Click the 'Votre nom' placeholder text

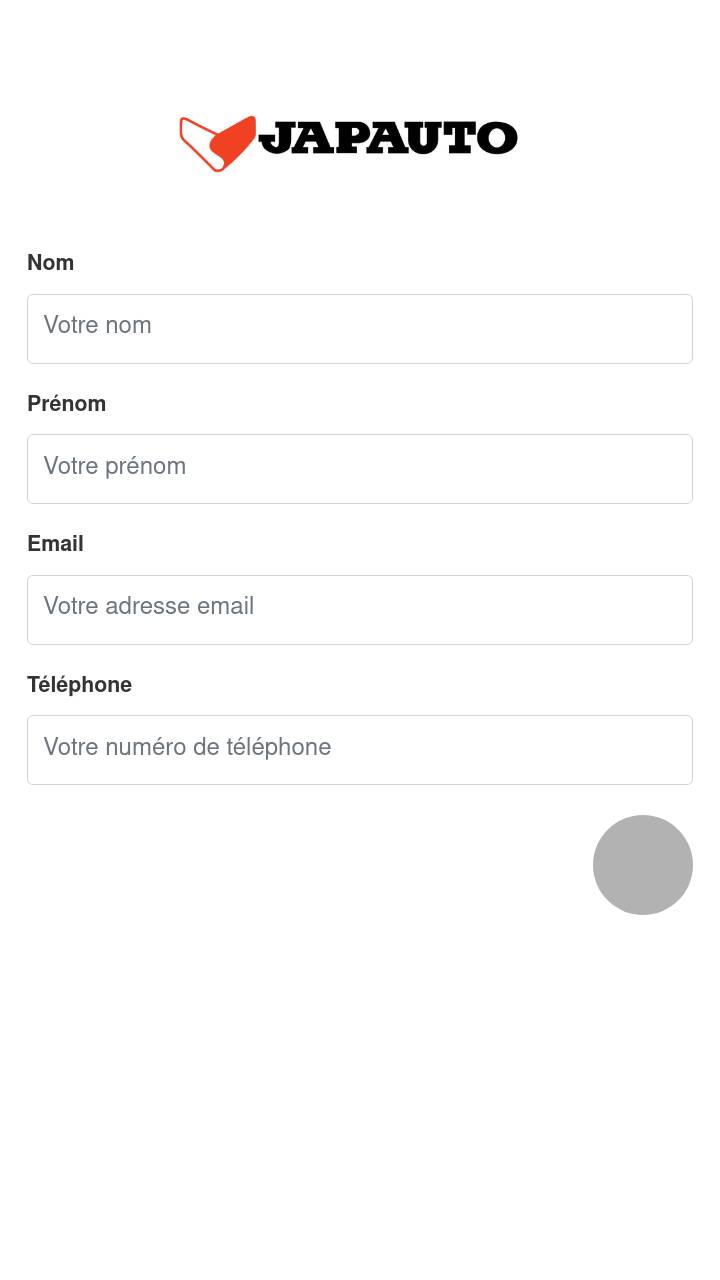(x=98, y=326)
